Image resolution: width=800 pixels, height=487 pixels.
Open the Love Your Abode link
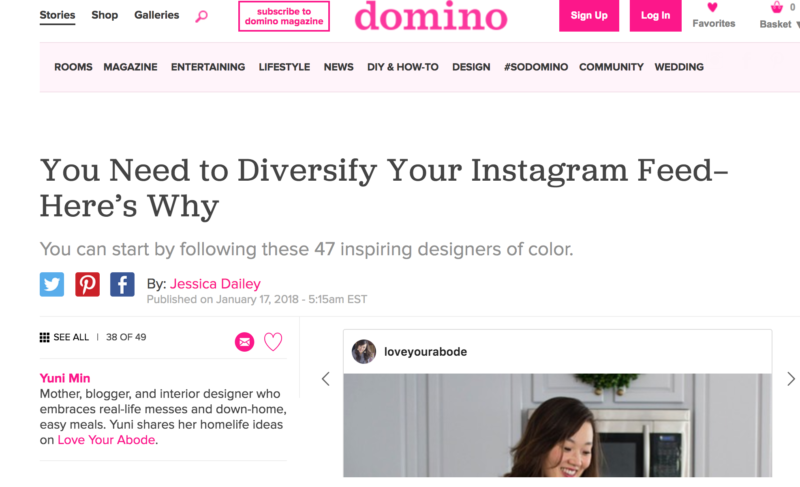coord(106,440)
